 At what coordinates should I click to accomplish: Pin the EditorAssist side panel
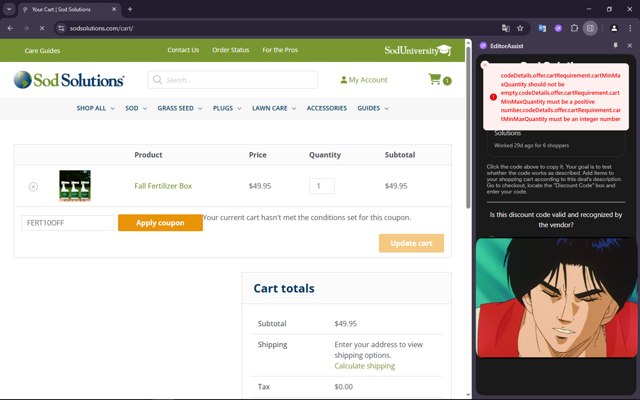tap(616, 46)
